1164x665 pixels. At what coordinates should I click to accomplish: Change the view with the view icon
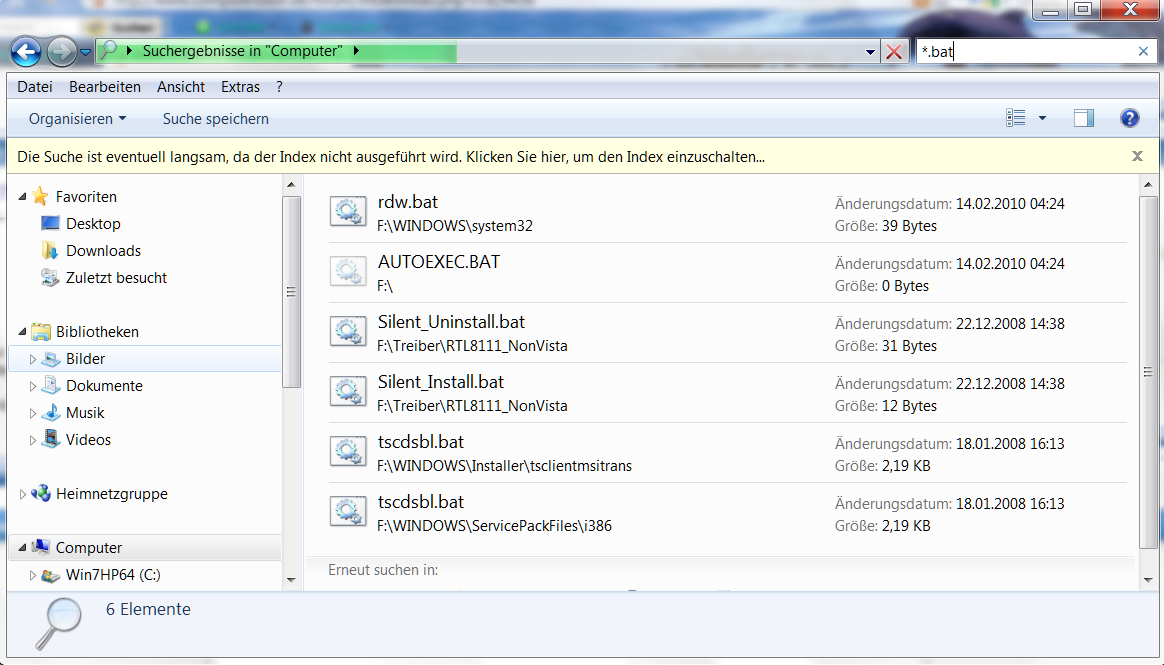point(1016,118)
